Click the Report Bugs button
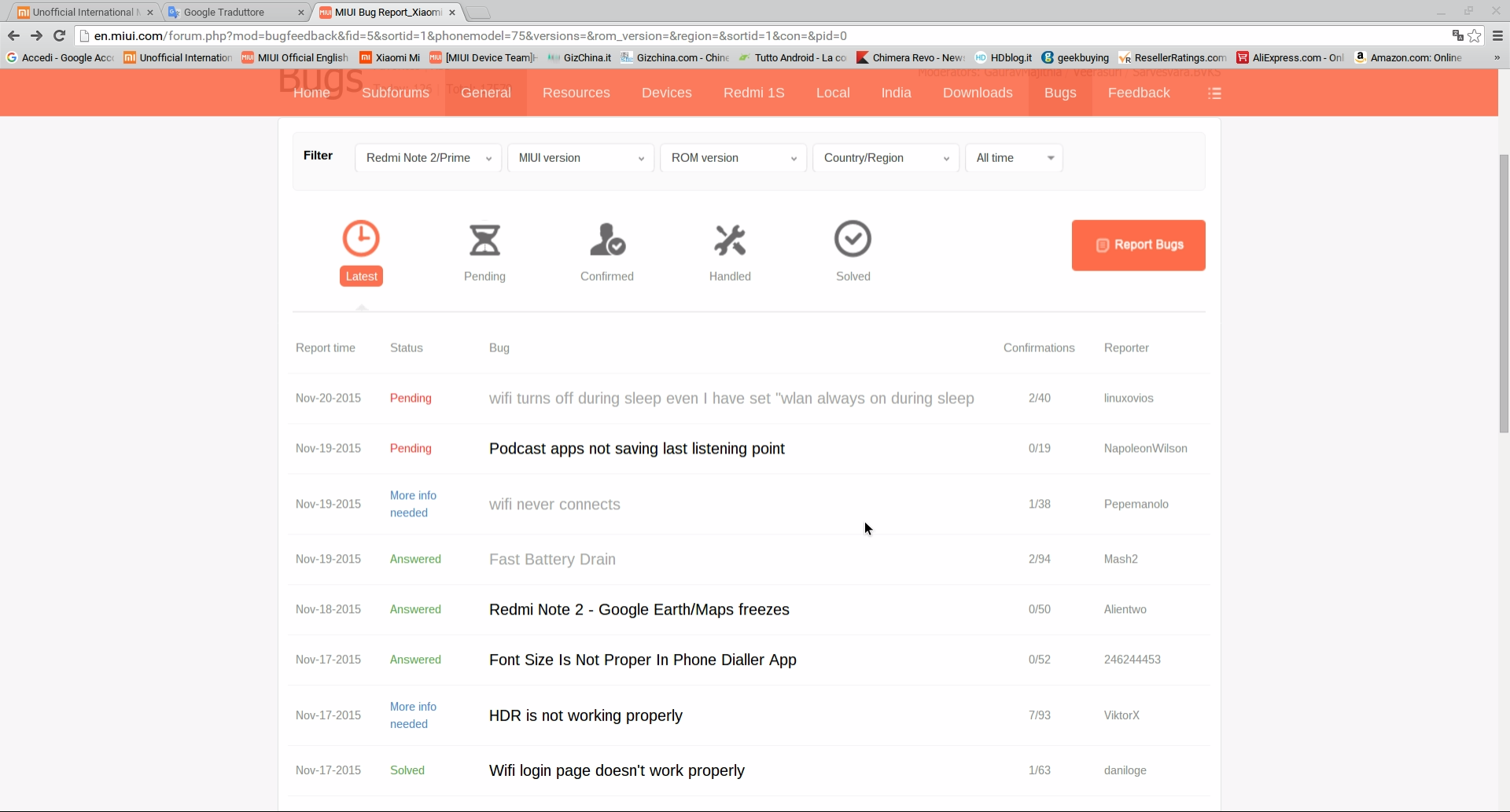The height and width of the screenshot is (812, 1510). tap(1138, 245)
